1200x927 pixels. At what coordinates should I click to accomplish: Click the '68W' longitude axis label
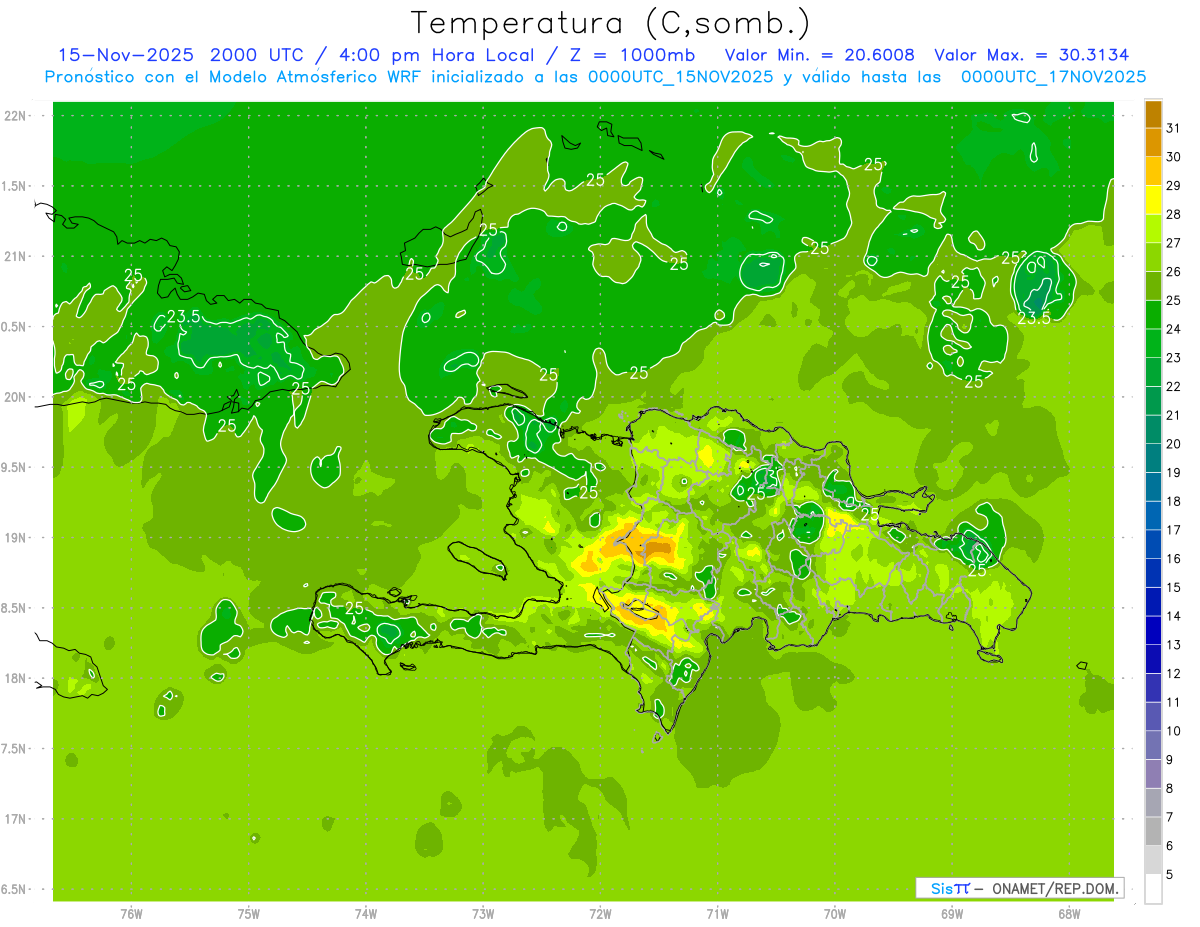click(x=1068, y=914)
